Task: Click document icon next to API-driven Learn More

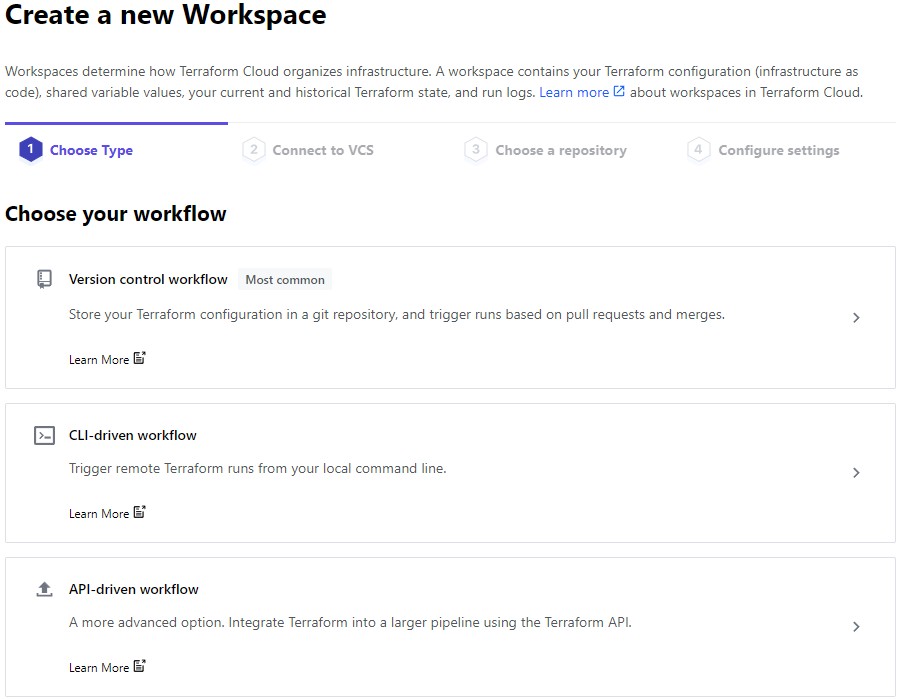Action: 139,666
